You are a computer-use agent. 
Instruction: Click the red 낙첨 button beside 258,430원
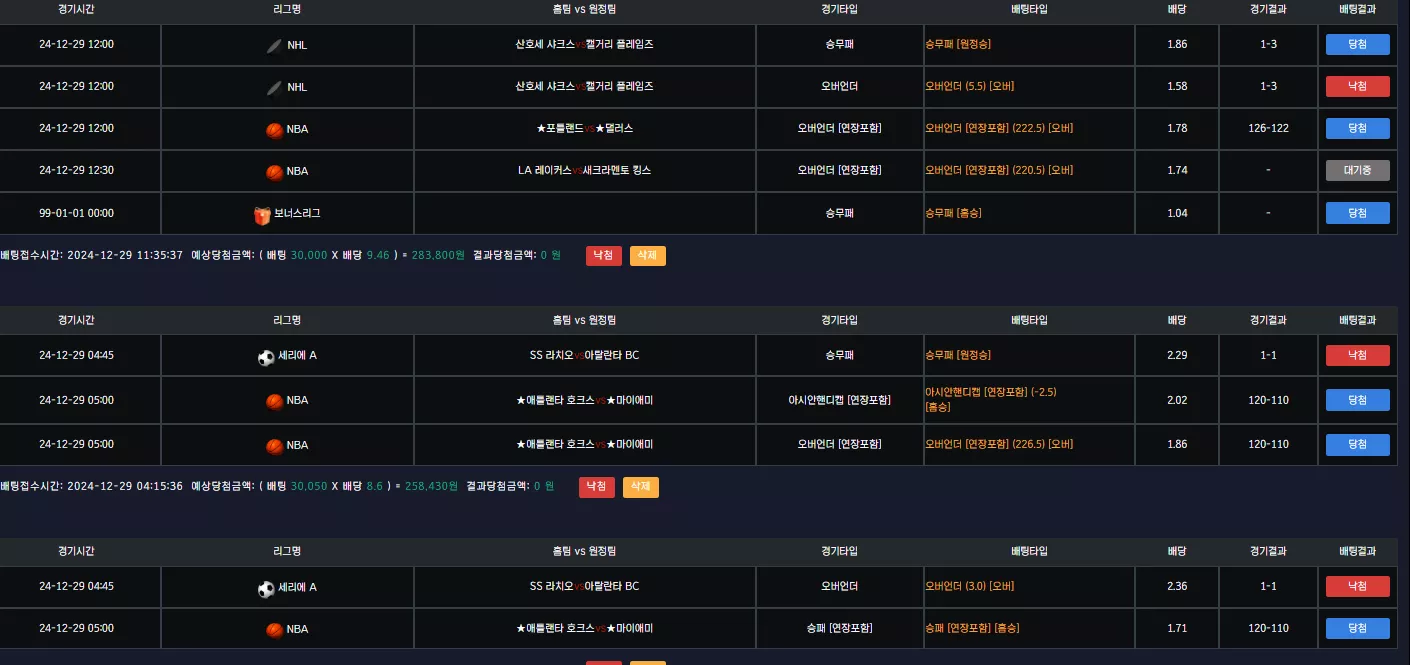(597, 487)
